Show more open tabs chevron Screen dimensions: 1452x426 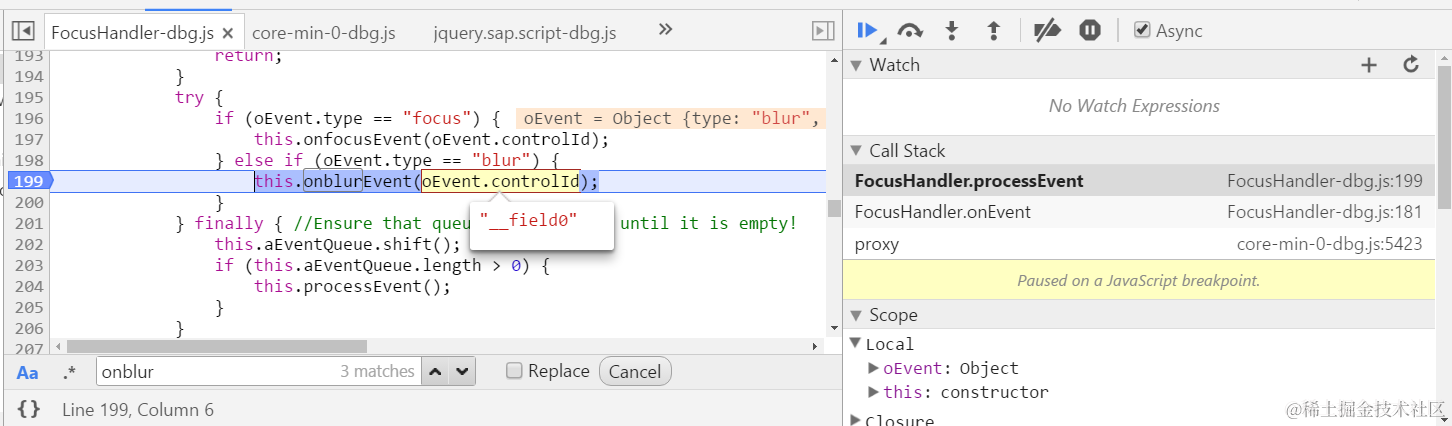click(666, 31)
